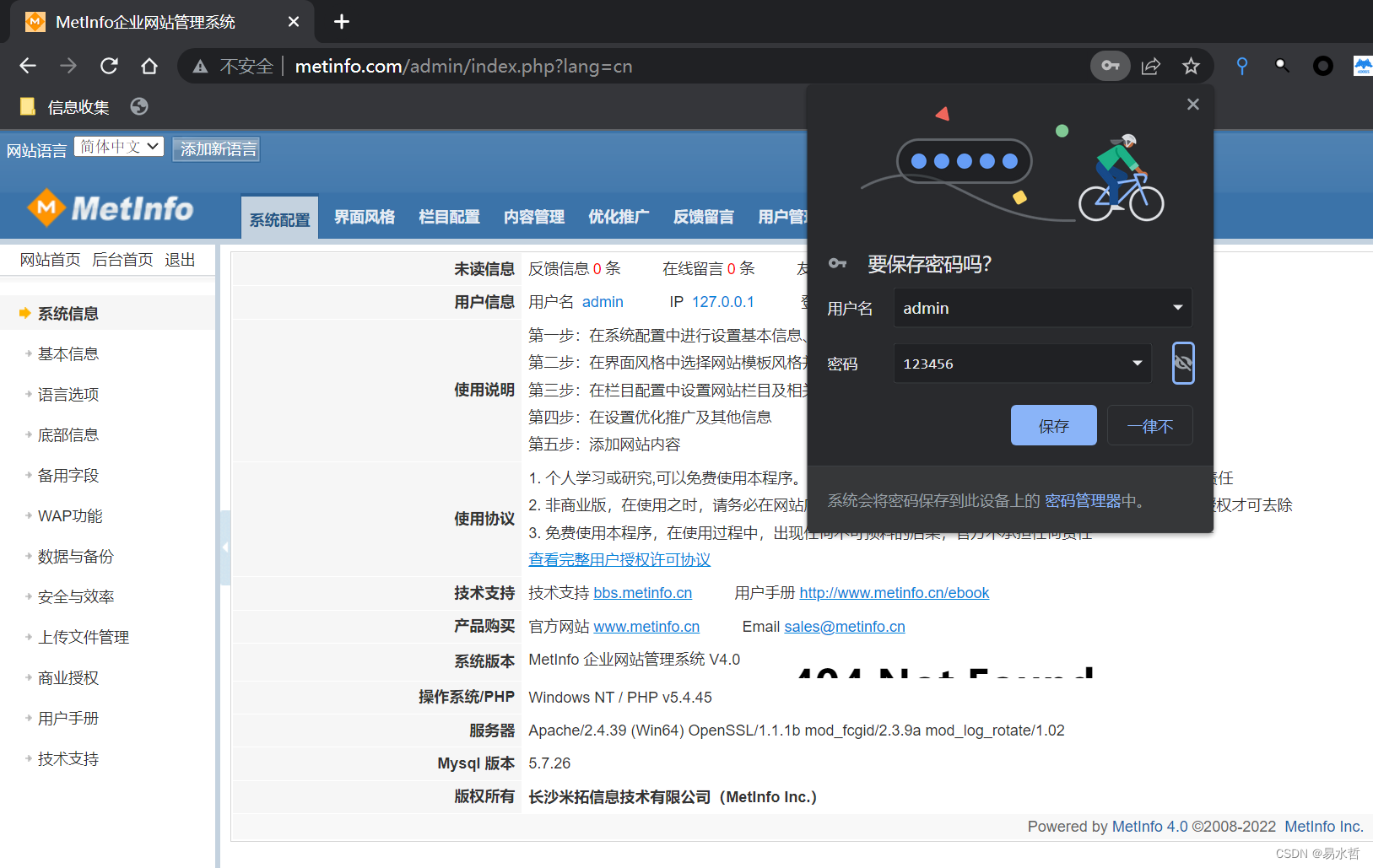The image size is (1373, 868).
Task: Close the MetInfo browser tab
Action: 294,22
